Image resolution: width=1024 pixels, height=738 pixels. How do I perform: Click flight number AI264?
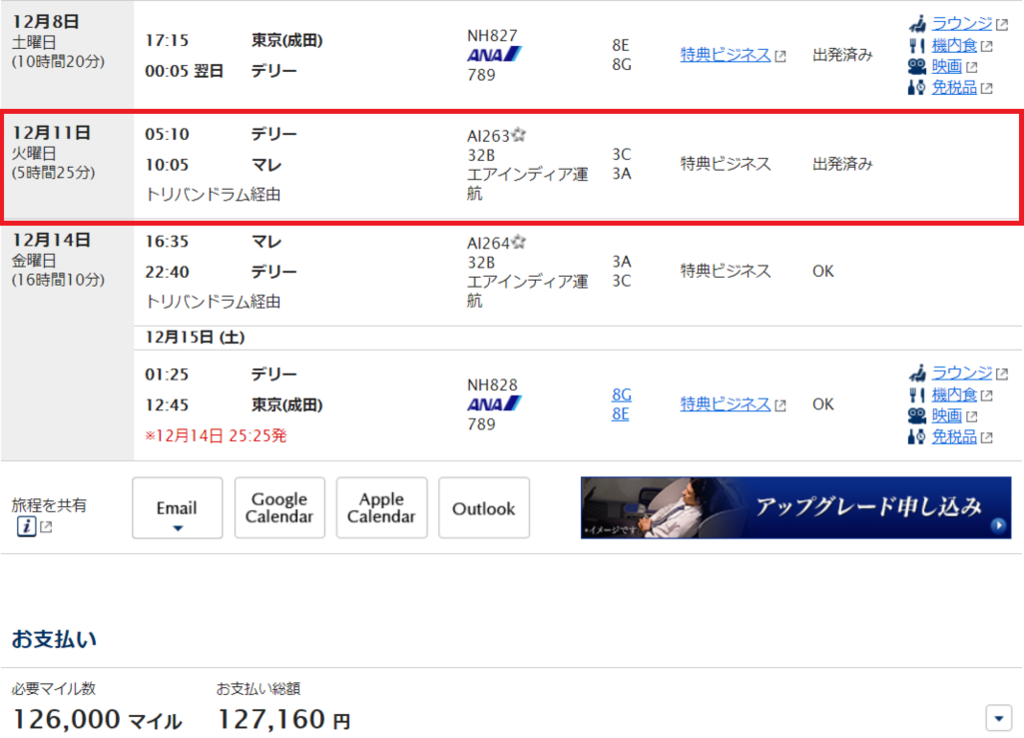[x=488, y=243]
